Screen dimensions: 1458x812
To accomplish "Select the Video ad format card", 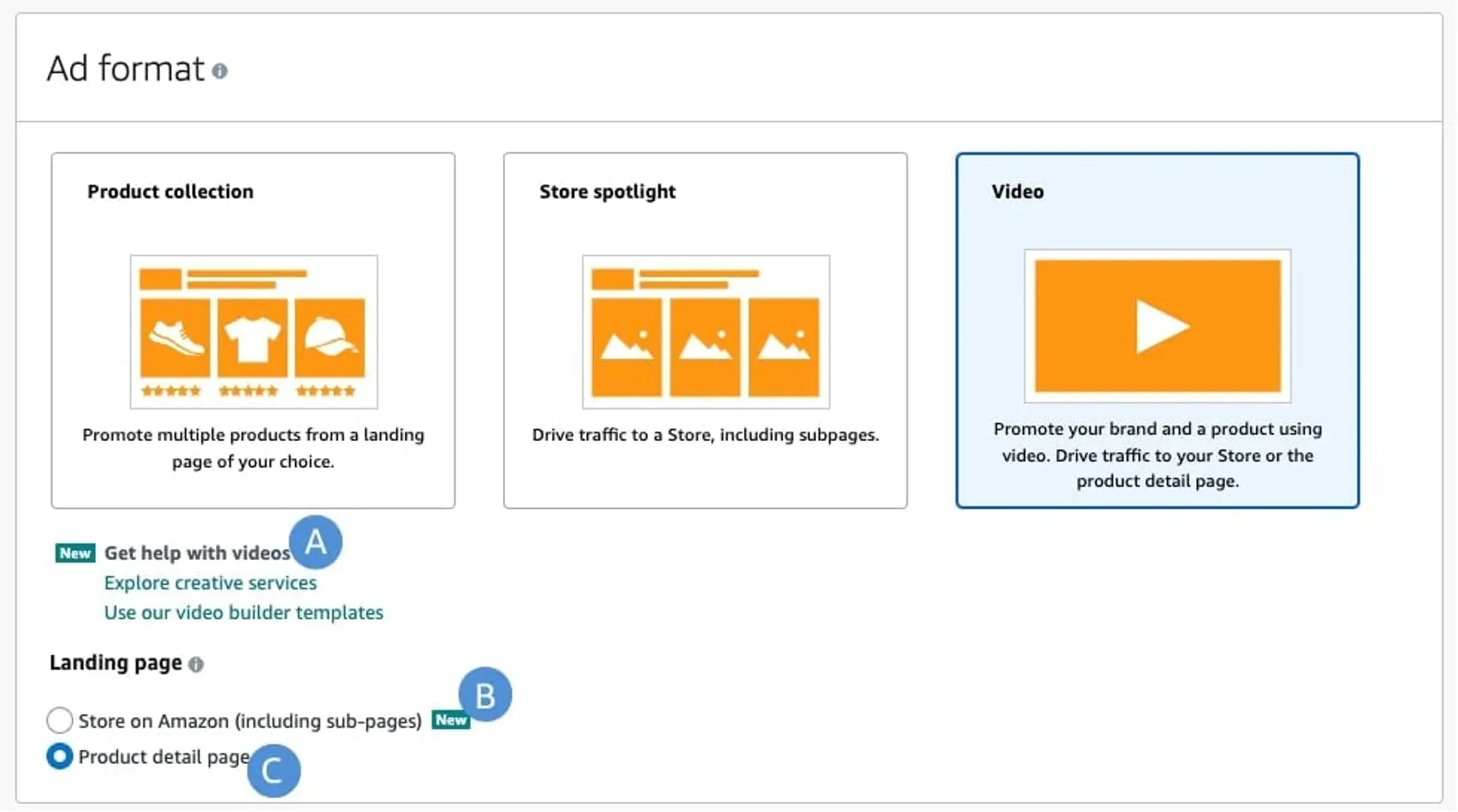I will click(x=1158, y=328).
